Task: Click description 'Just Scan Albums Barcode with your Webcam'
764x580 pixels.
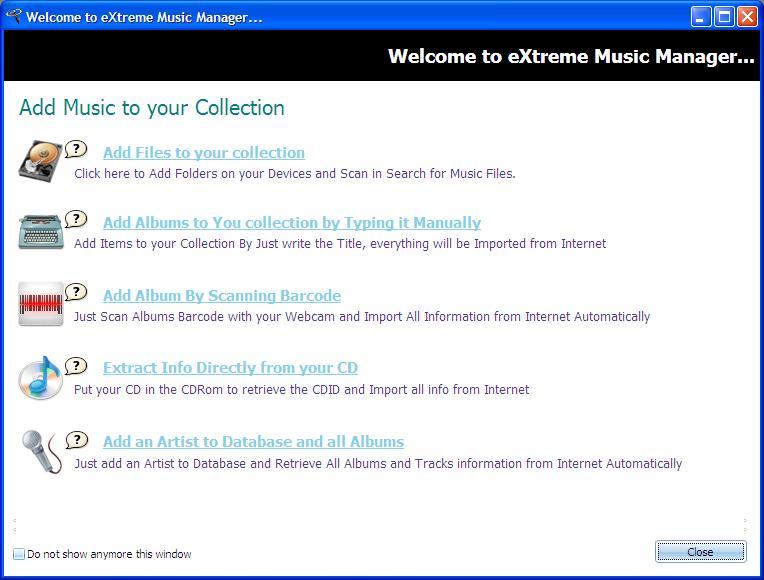Action: click(x=204, y=316)
